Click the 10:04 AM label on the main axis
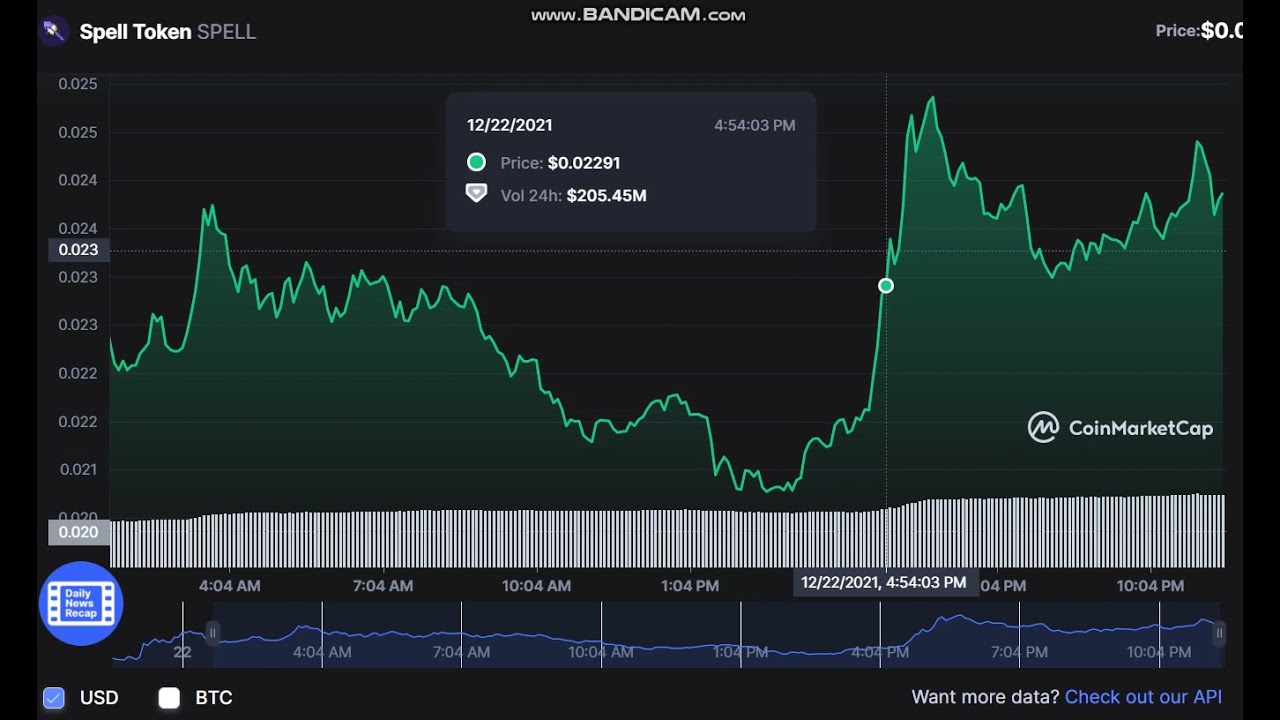Screen dimensions: 1280x720 (x=537, y=586)
